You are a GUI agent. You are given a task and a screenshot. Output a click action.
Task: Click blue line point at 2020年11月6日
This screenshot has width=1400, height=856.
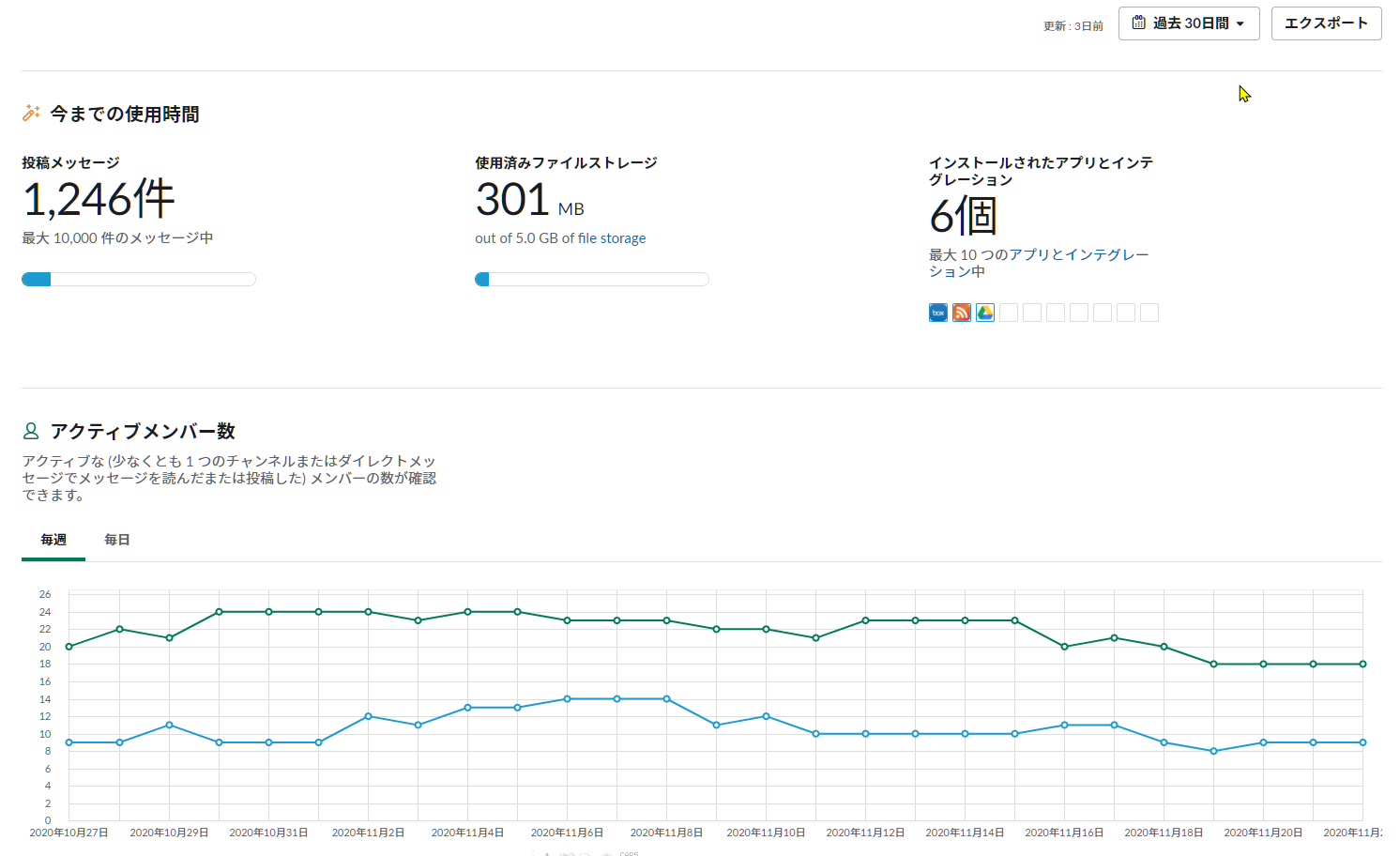pyautogui.click(x=567, y=699)
